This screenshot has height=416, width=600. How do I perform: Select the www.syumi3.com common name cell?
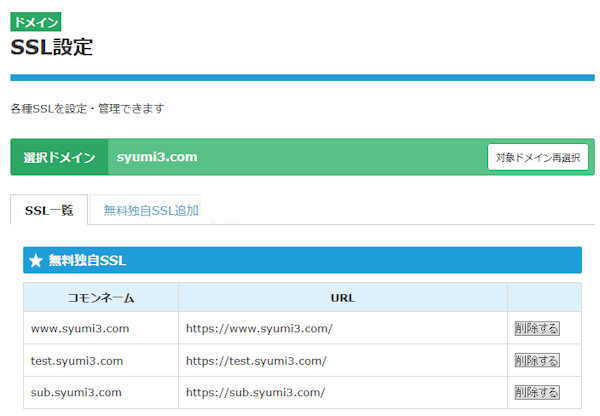(x=80, y=328)
